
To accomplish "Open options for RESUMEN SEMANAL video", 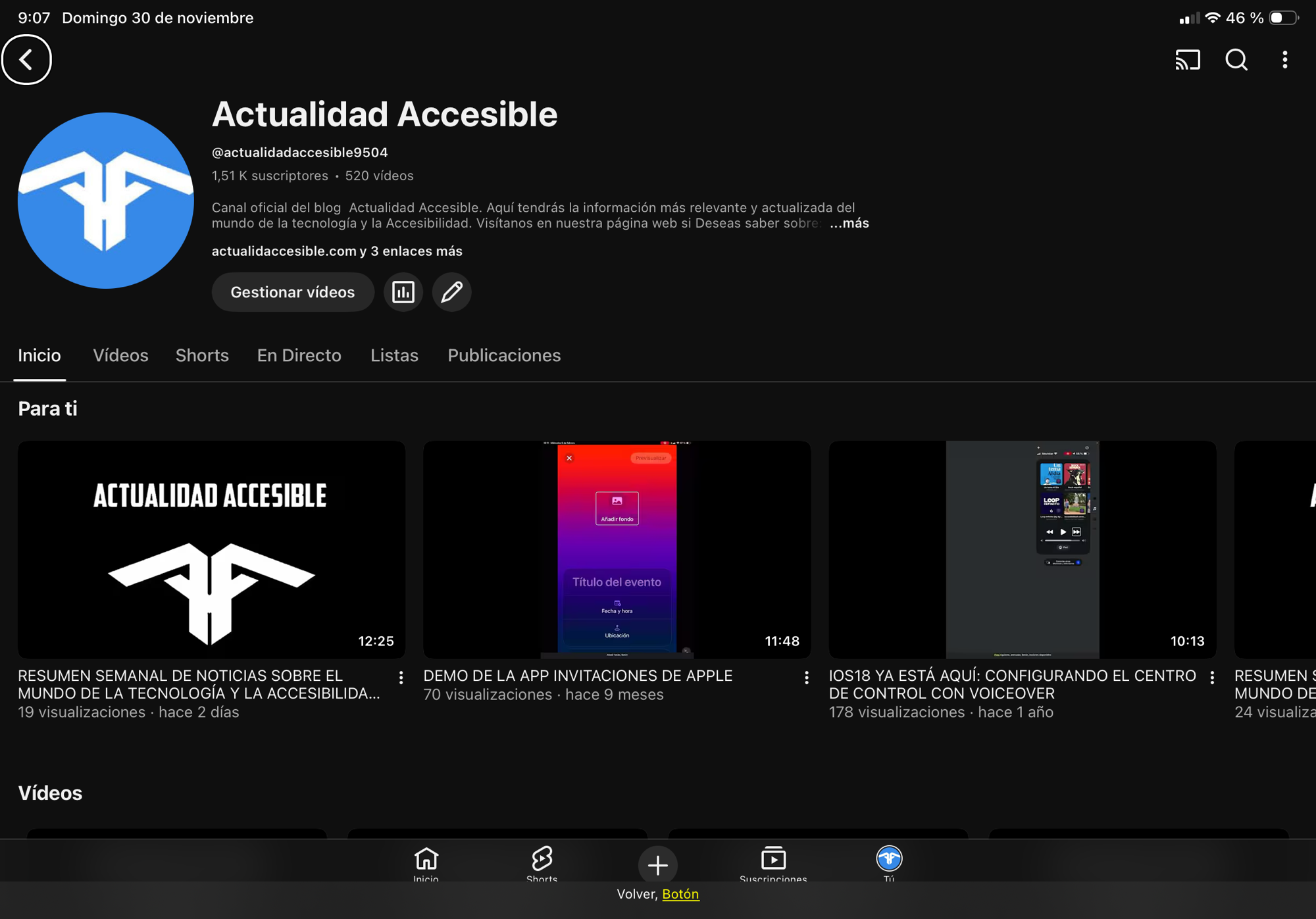I will click(x=401, y=678).
